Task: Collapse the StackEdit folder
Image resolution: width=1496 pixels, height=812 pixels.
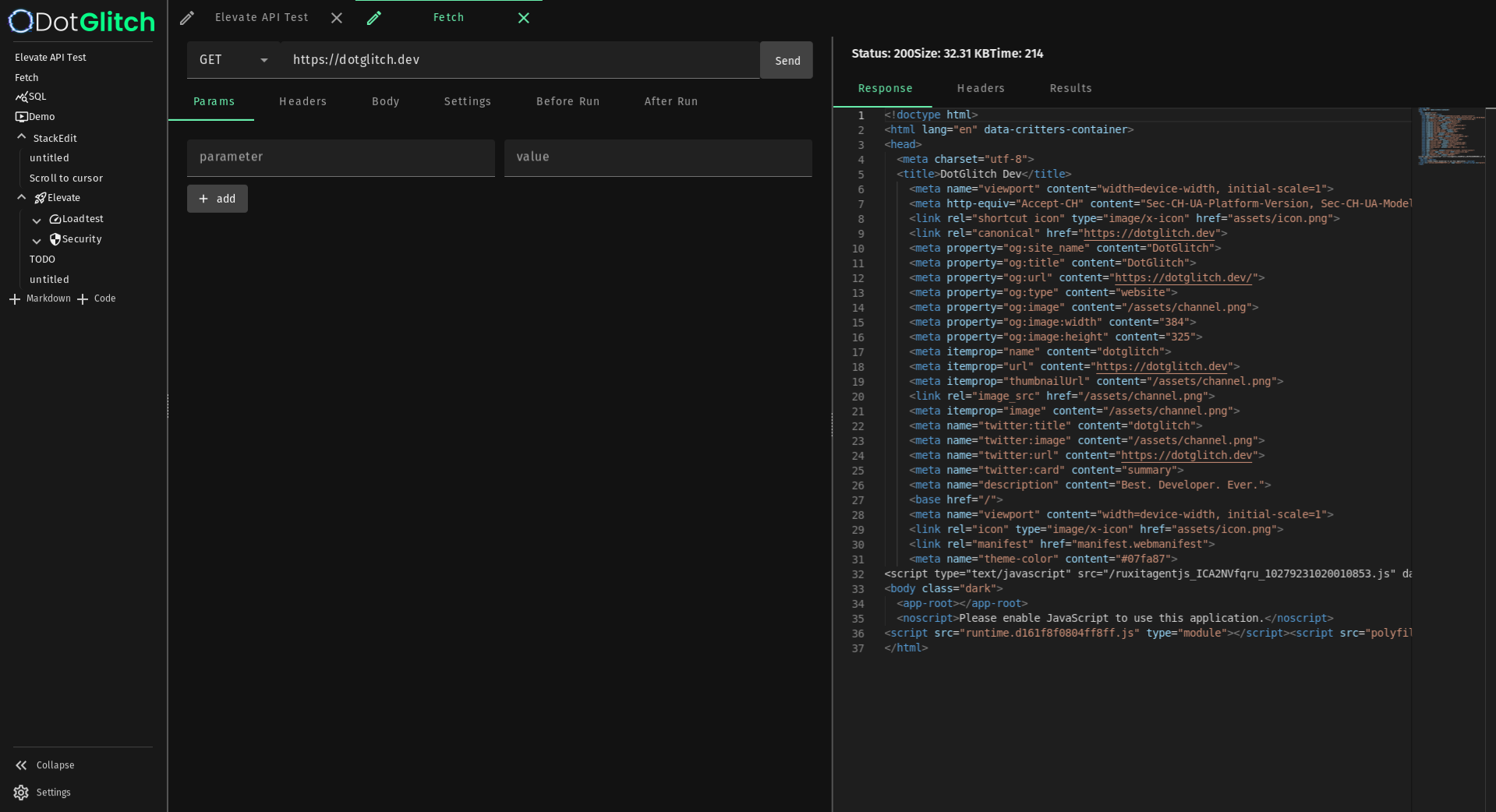Action: (x=22, y=137)
